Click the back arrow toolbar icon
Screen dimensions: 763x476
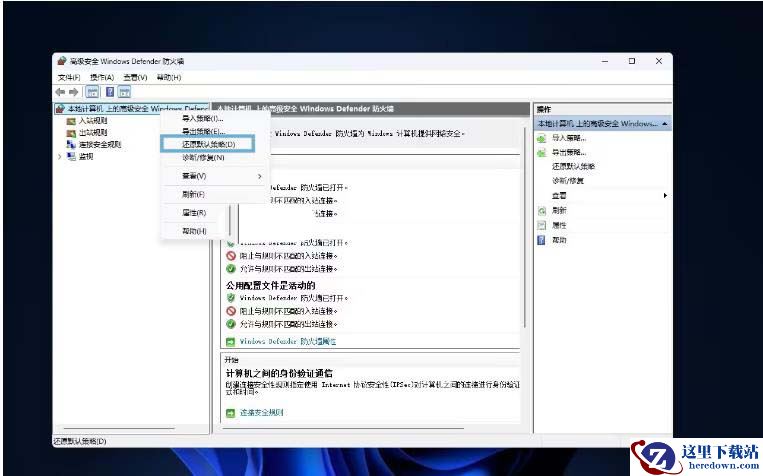point(61,92)
